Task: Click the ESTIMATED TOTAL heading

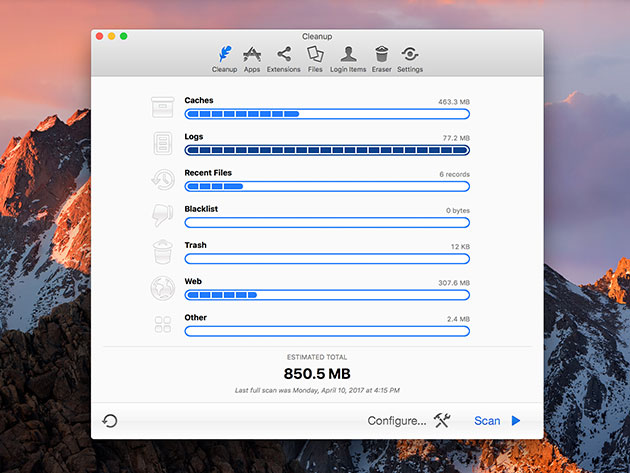Action: click(x=317, y=357)
